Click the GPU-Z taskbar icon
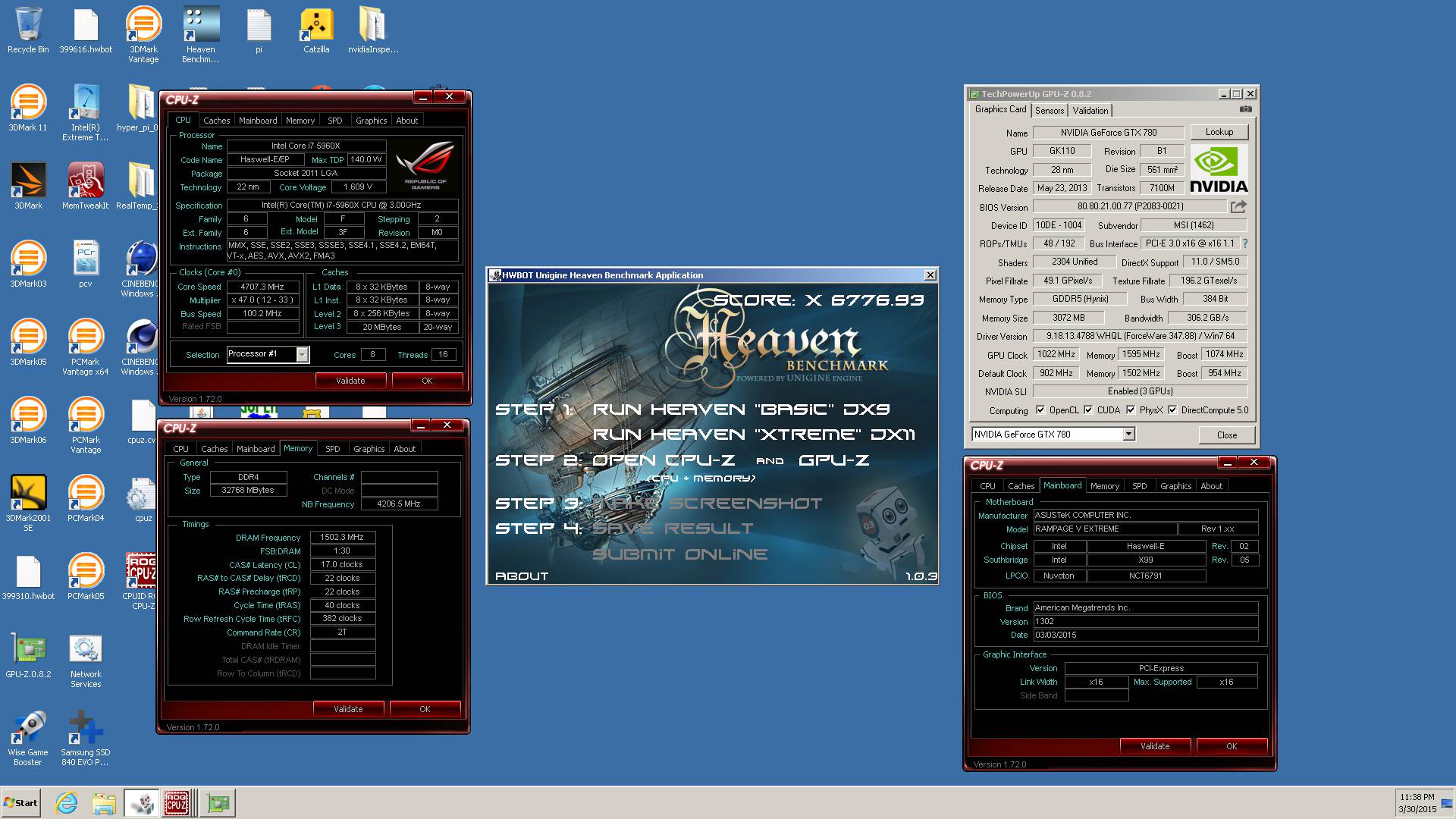 click(218, 802)
